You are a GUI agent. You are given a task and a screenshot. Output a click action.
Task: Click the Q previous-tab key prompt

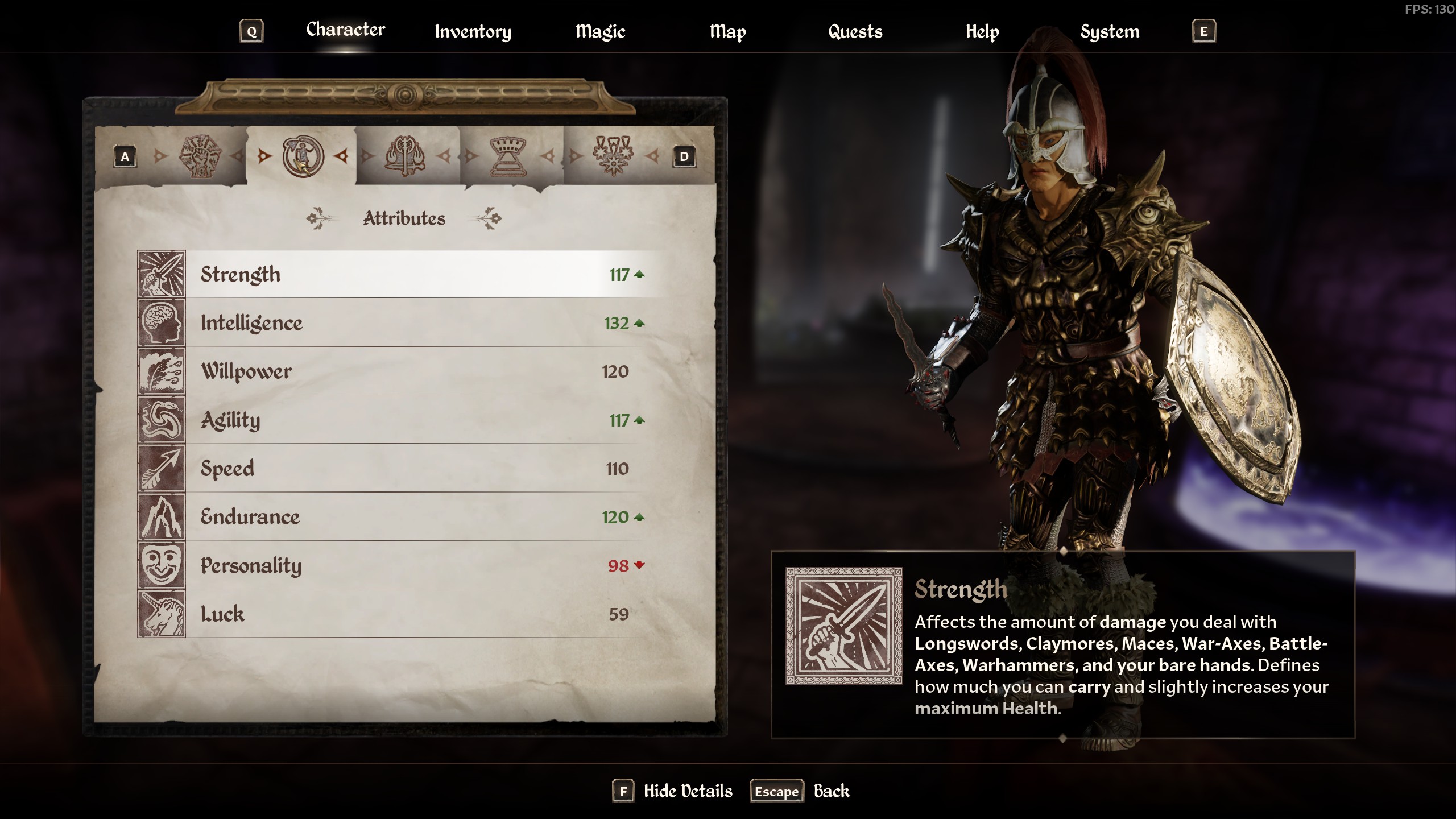point(251,31)
